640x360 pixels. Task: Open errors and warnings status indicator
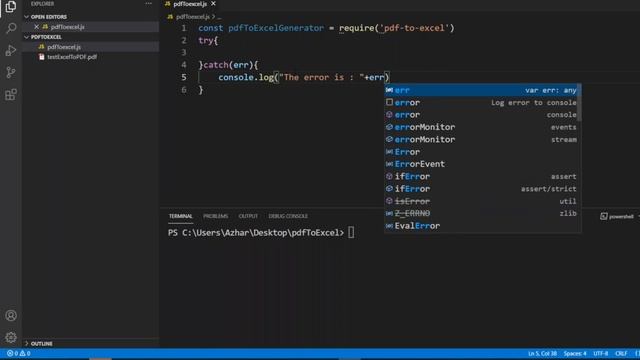click(18, 353)
